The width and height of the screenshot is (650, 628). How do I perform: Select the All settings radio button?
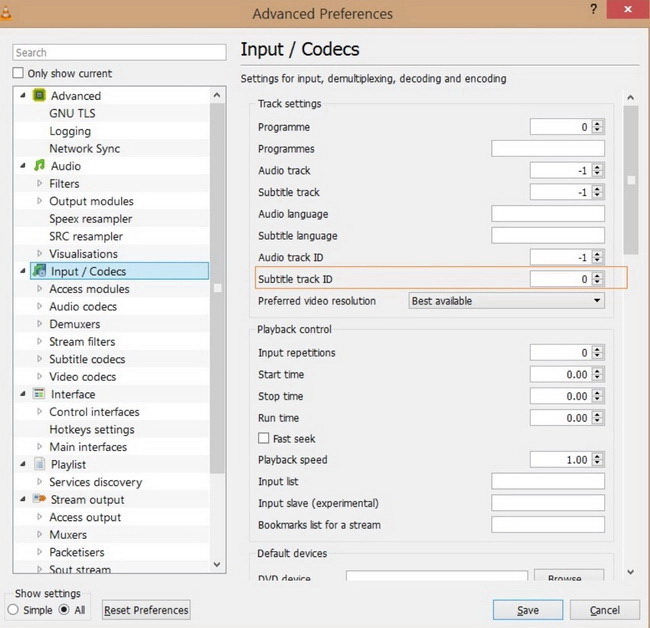64,609
